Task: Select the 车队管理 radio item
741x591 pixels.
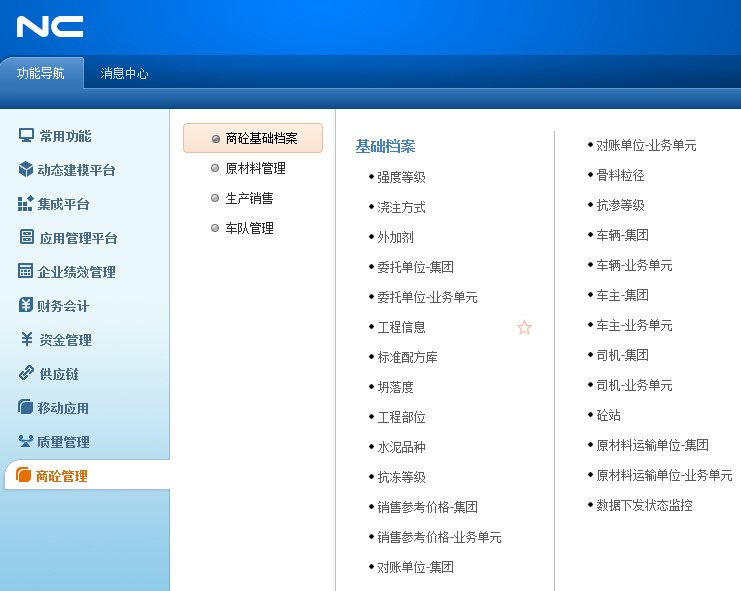Action: (x=249, y=228)
